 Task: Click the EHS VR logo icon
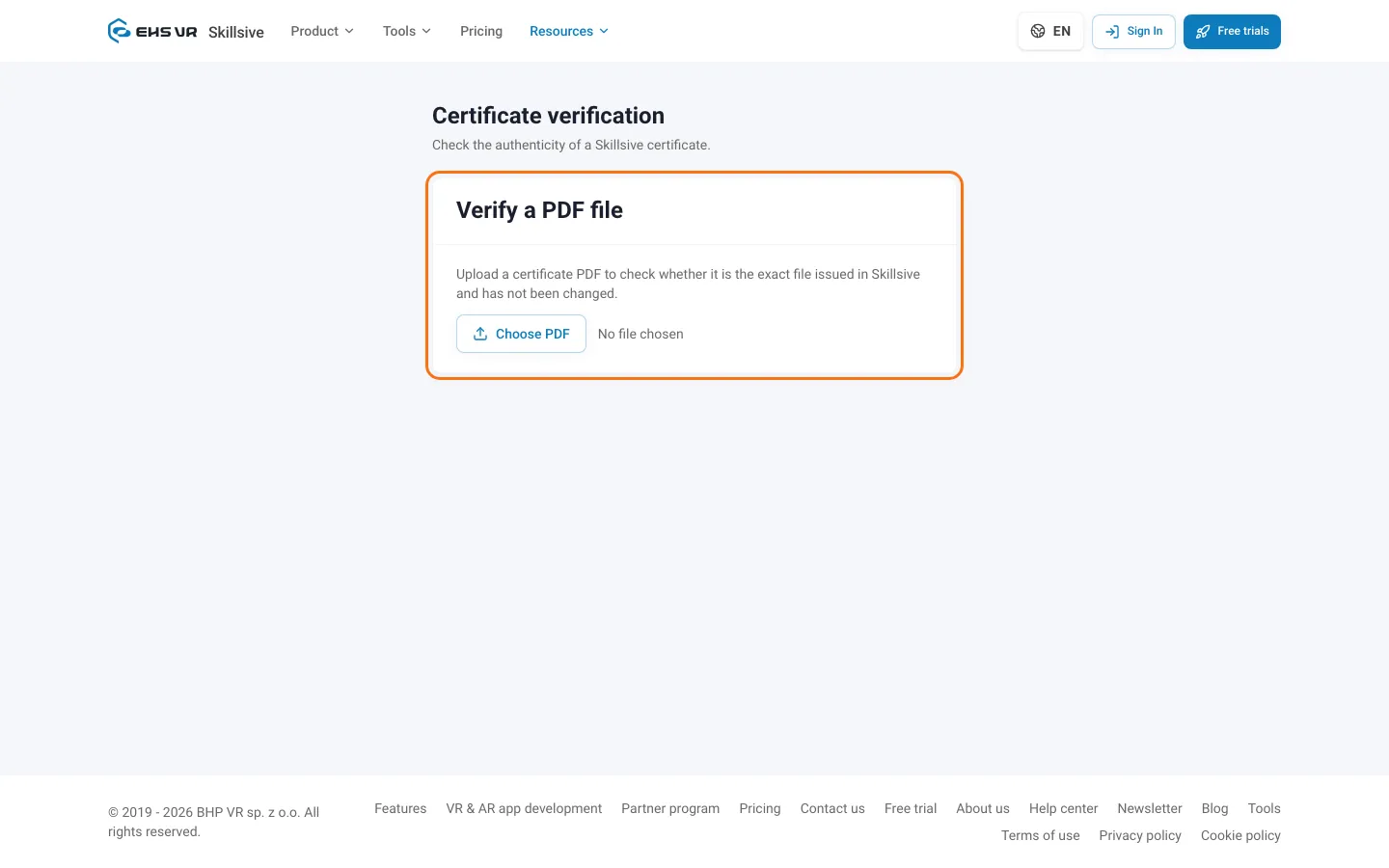[119, 31]
